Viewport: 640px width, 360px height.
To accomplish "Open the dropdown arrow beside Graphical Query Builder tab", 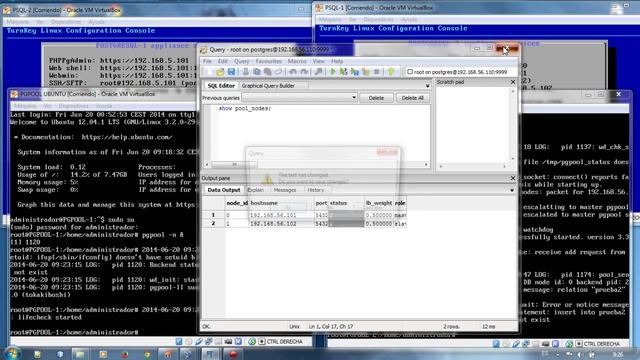I will [x=427, y=86].
